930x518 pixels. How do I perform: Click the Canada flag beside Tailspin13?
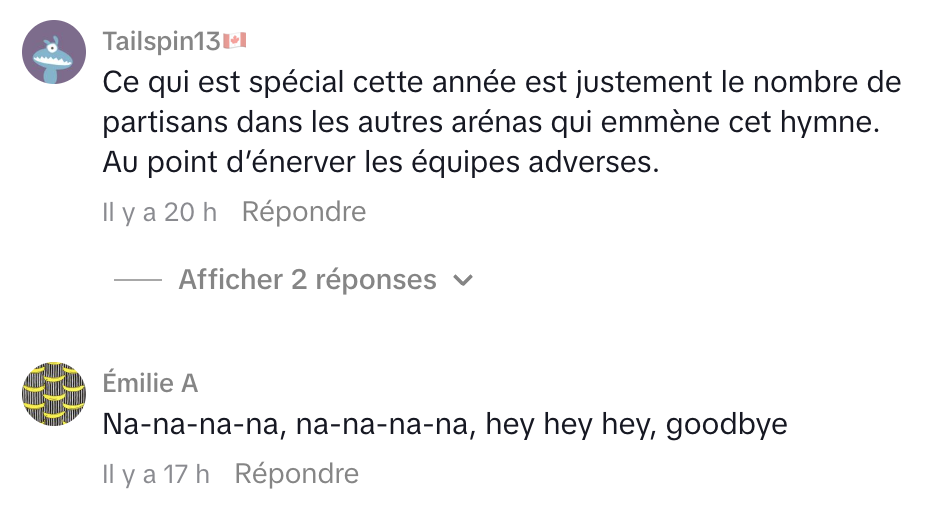pos(235,40)
